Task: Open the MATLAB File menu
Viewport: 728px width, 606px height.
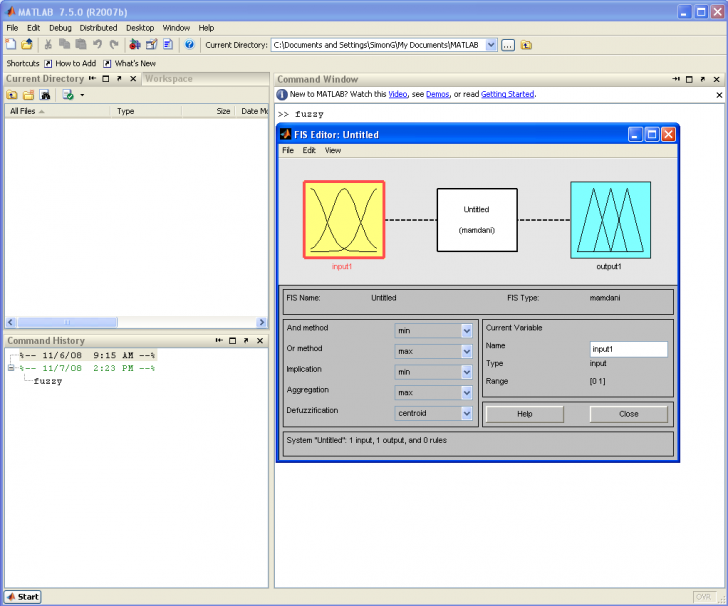Action: (12, 28)
